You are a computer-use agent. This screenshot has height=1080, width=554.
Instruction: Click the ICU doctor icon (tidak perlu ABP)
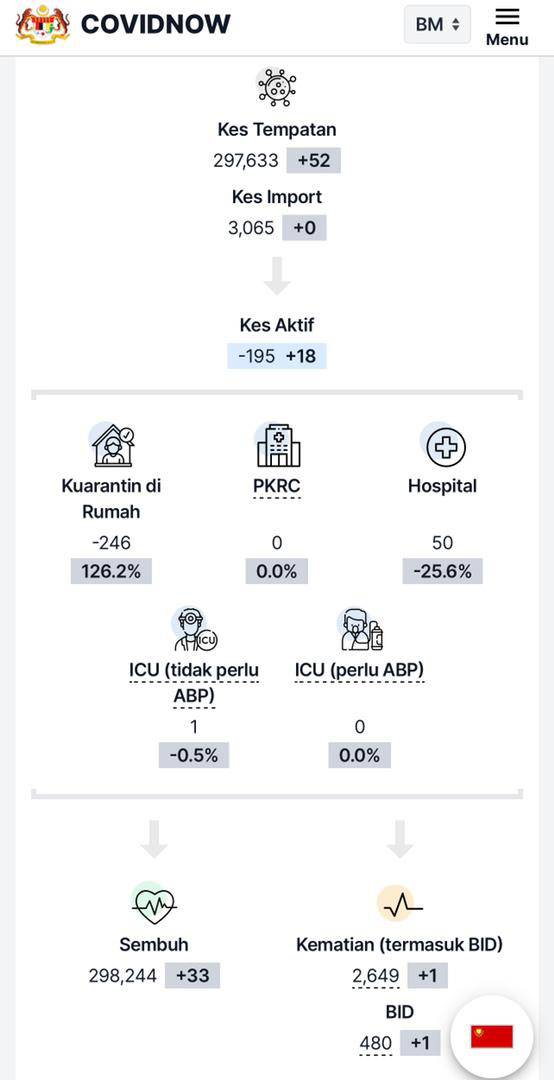click(x=194, y=629)
